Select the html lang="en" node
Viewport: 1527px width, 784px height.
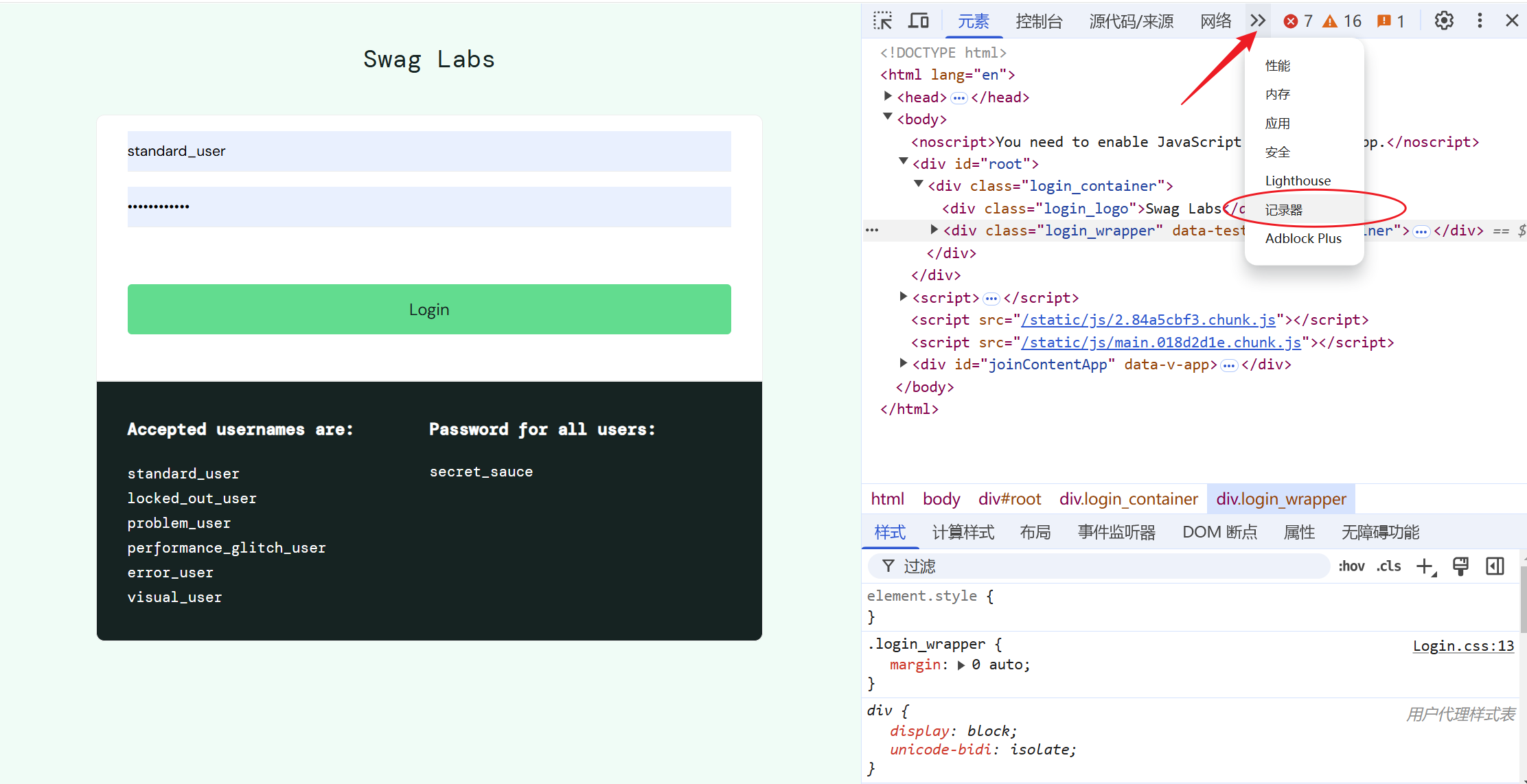click(x=947, y=75)
